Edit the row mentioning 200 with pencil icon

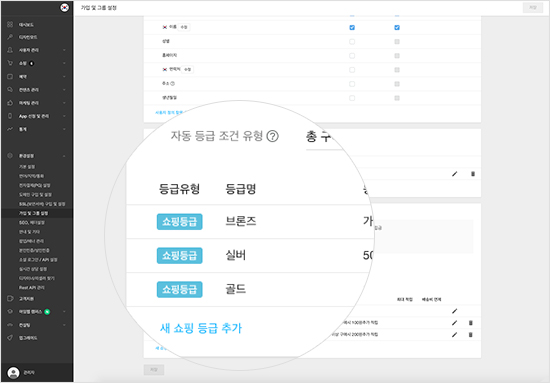[x=455, y=335]
